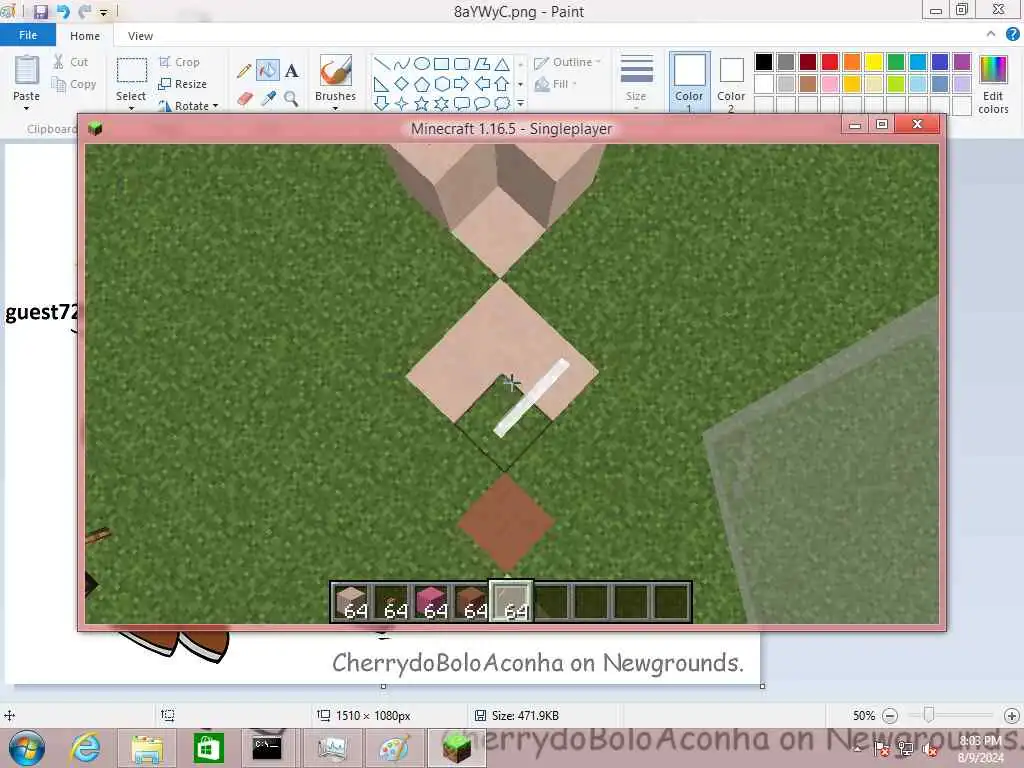The width and height of the screenshot is (1024, 768).
Task: Open Internet Explorer from taskbar
Action: pyautogui.click(x=86, y=748)
